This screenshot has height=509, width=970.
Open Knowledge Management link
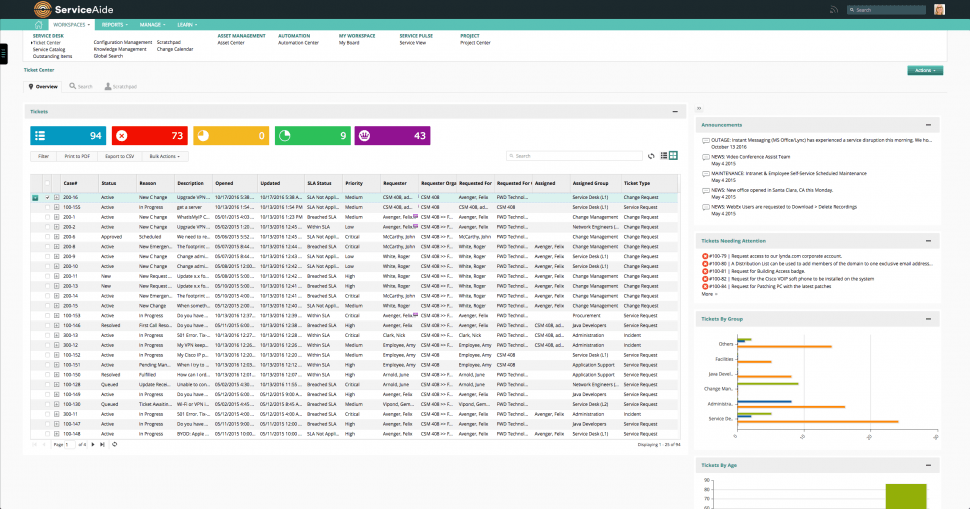point(120,49)
